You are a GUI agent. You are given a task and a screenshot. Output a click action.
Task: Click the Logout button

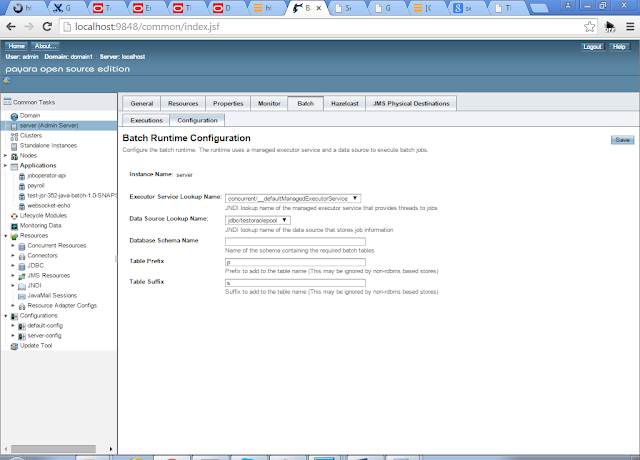point(592,47)
